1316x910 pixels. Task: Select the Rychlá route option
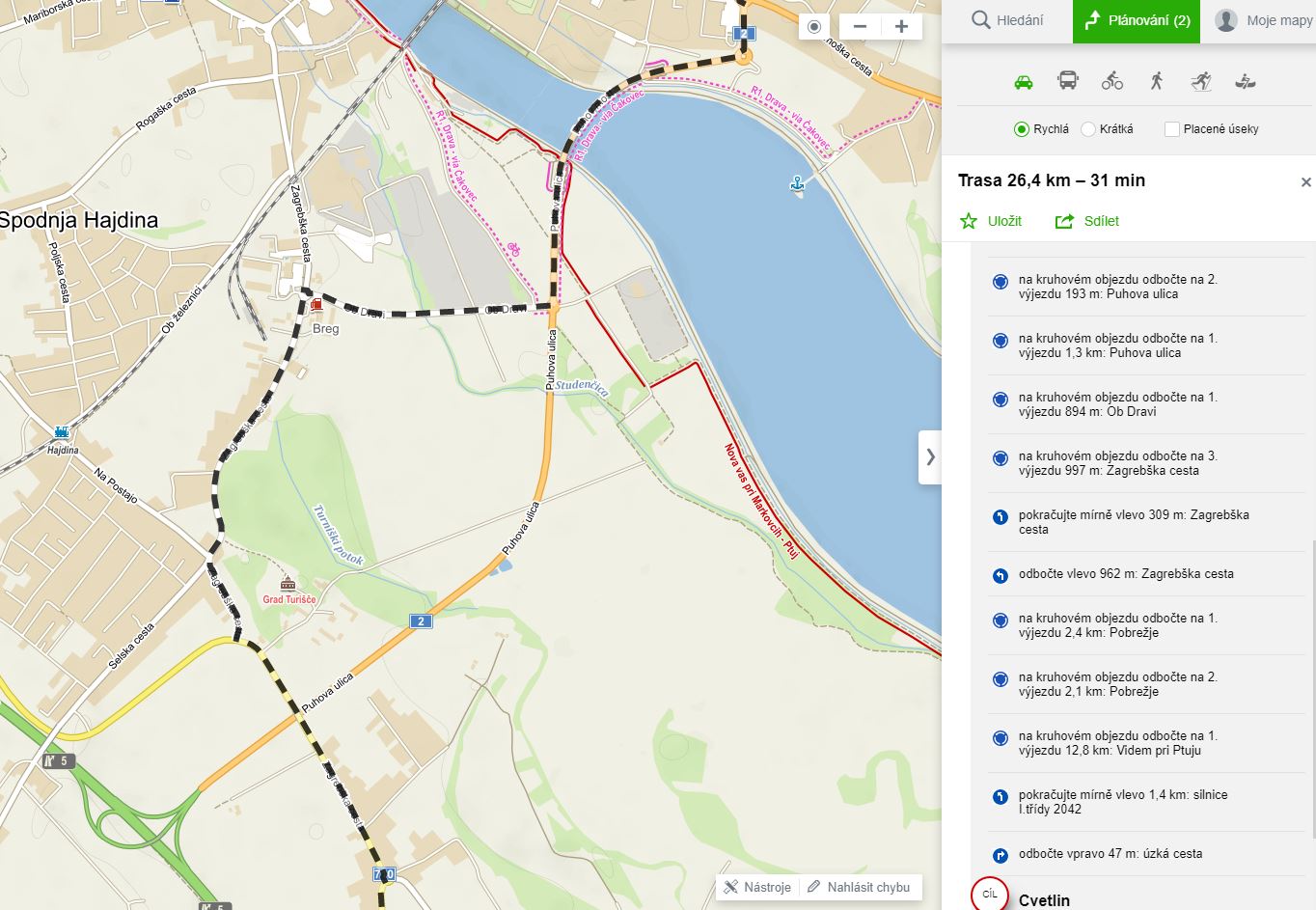[1022, 129]
